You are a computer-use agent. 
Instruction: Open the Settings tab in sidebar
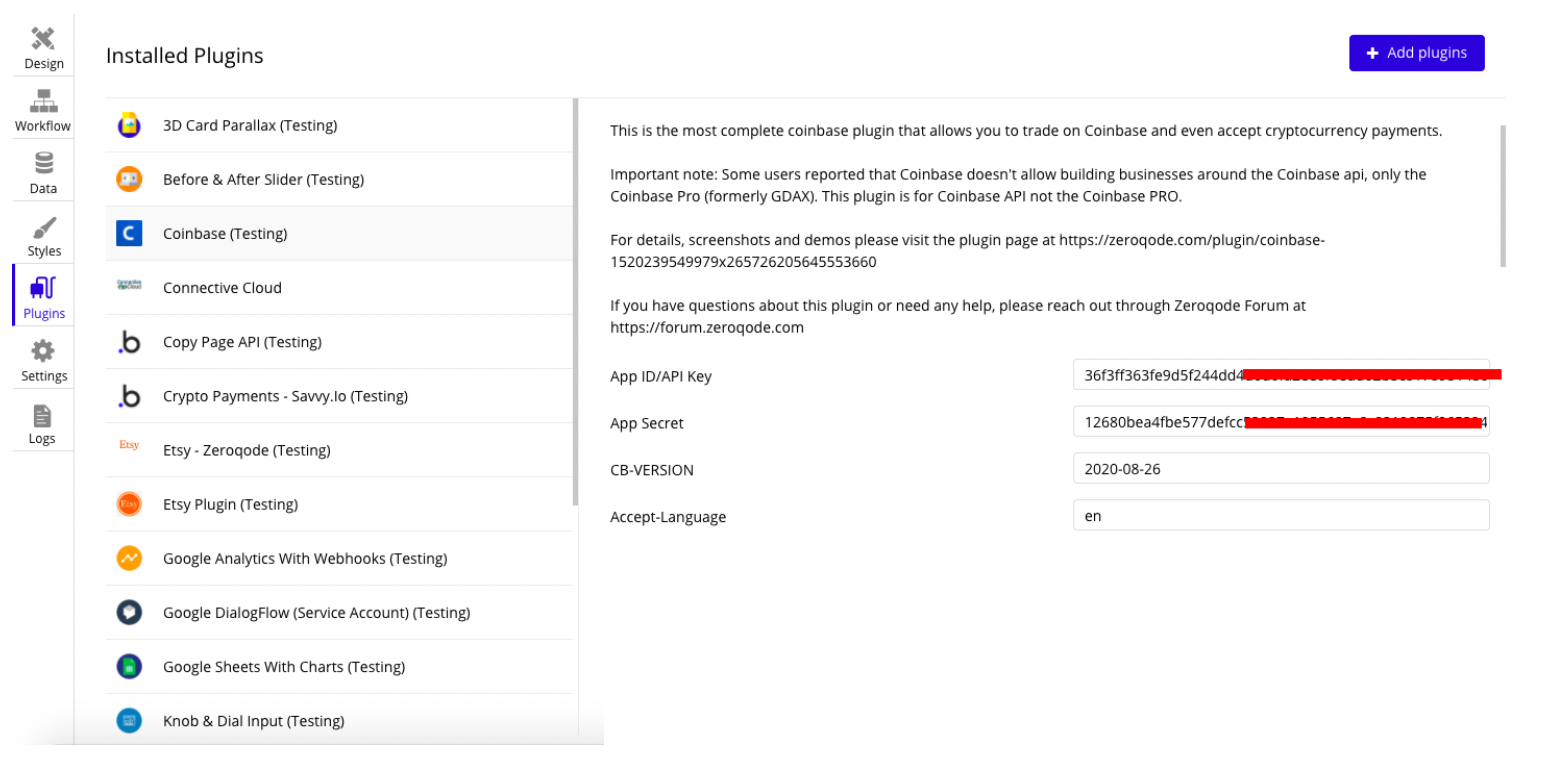[x=43, y=360]
